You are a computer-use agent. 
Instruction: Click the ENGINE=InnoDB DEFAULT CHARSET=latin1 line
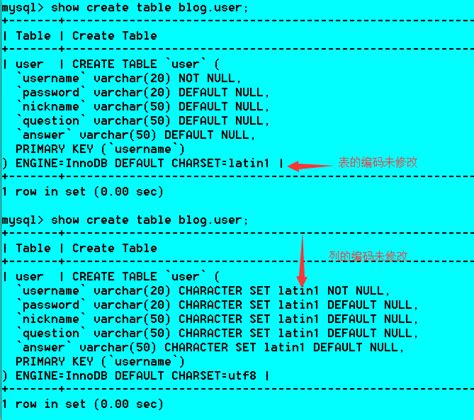pyautogui.click(x=142, y=163)
